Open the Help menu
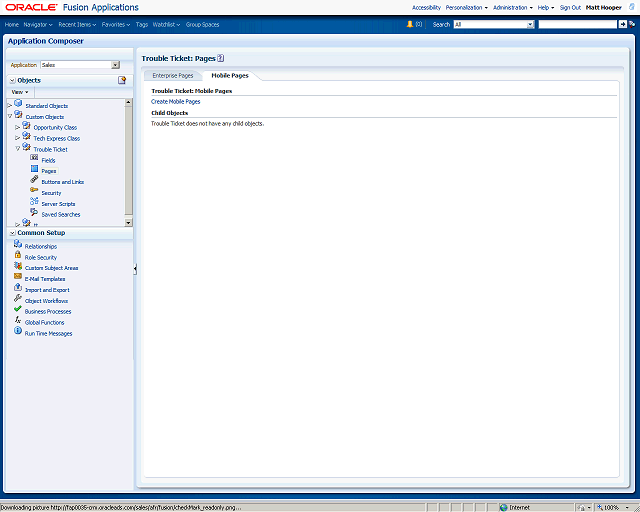 (546, 8)
